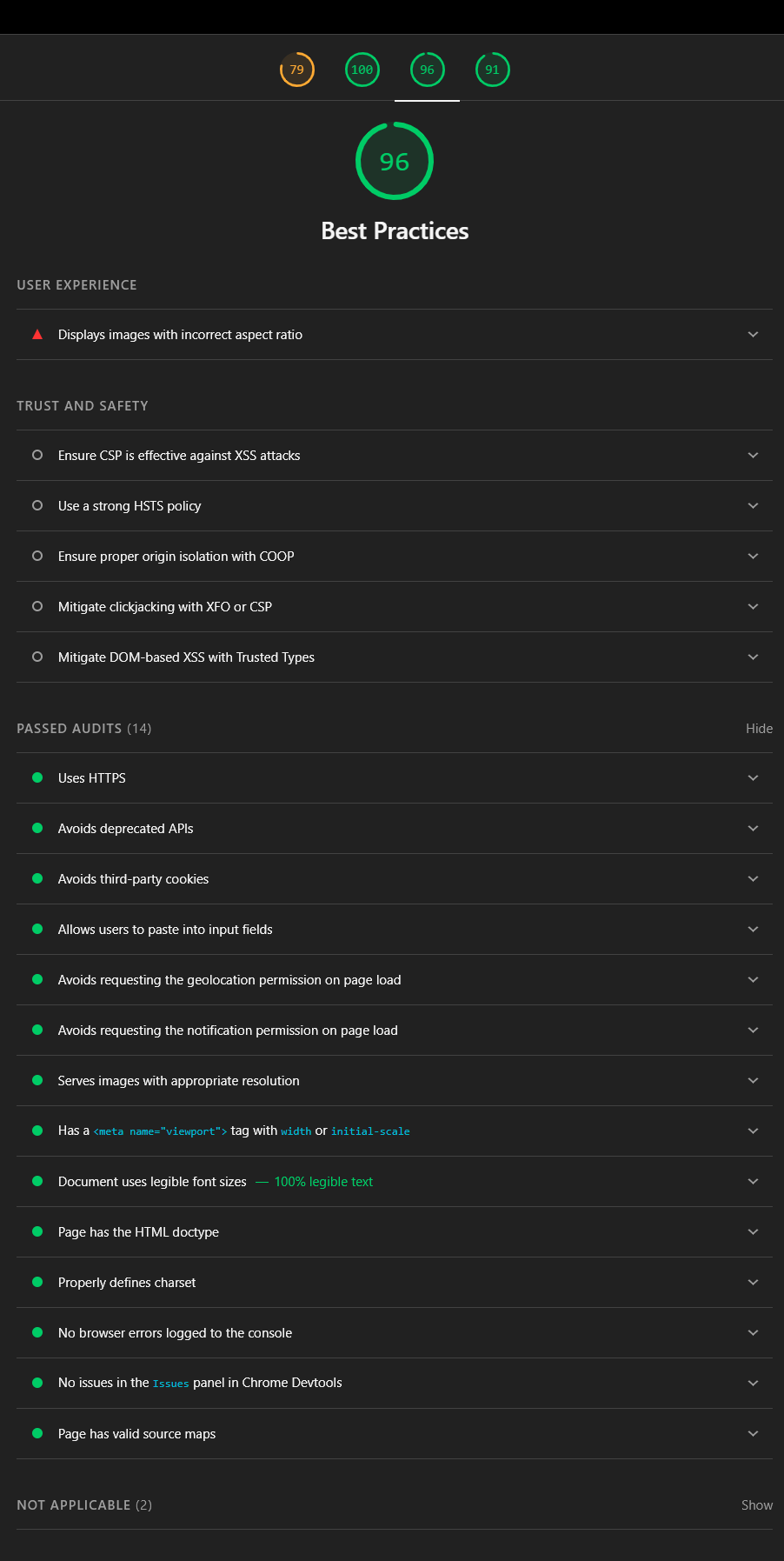This screenshot has width=784, height=1561.
Task: Expand the COOP origin isolation audit chevron
Action: [753, 556]
